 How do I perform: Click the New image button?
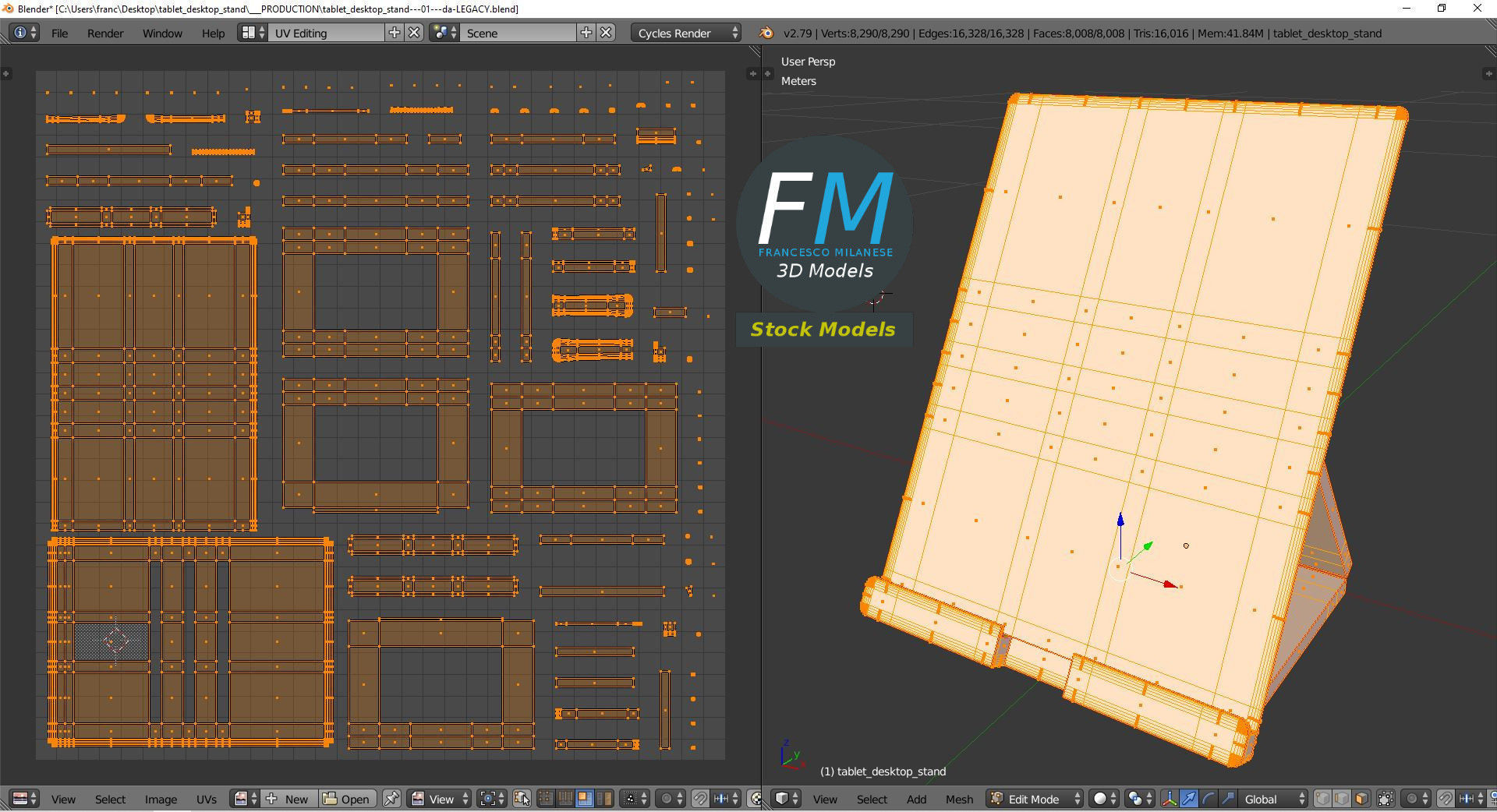(x=289, y=799)
